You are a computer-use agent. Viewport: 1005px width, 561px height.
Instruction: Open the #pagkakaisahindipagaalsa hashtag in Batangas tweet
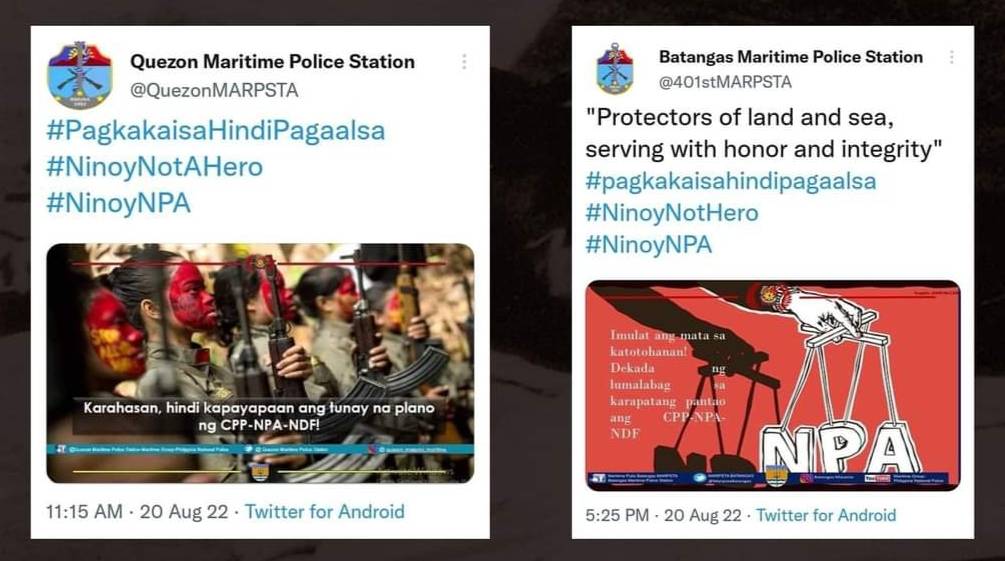(x=731, y=181)
